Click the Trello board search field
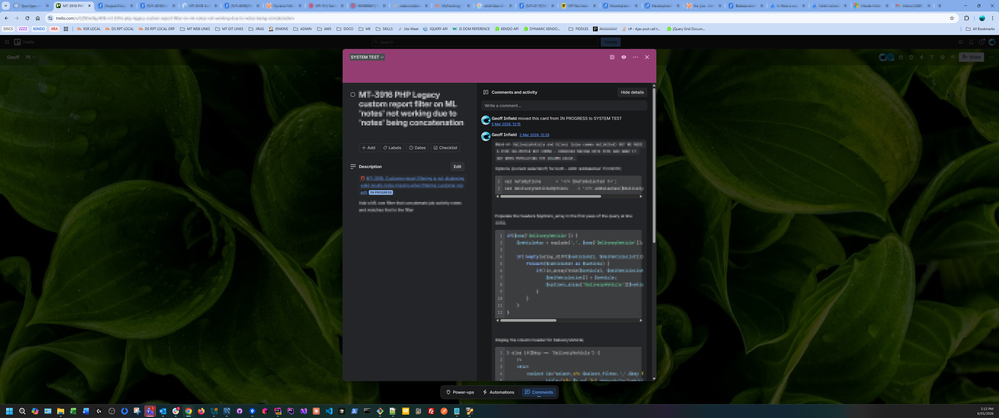 485,42
